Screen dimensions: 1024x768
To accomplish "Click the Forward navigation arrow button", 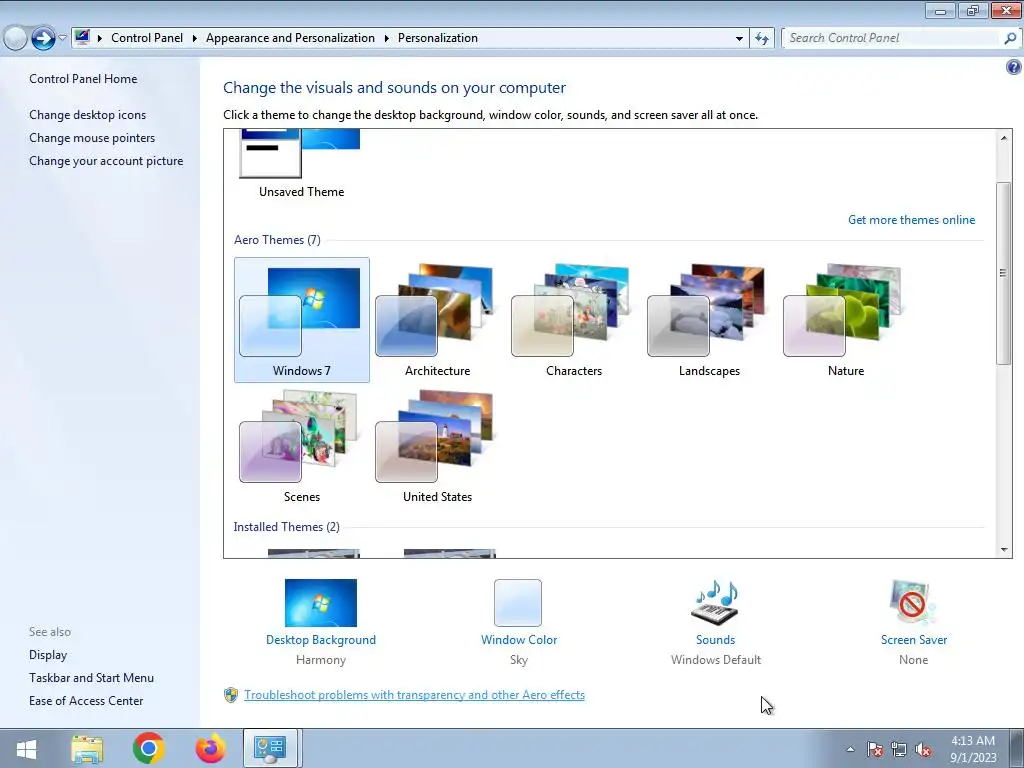I will (x=43, y=38).
